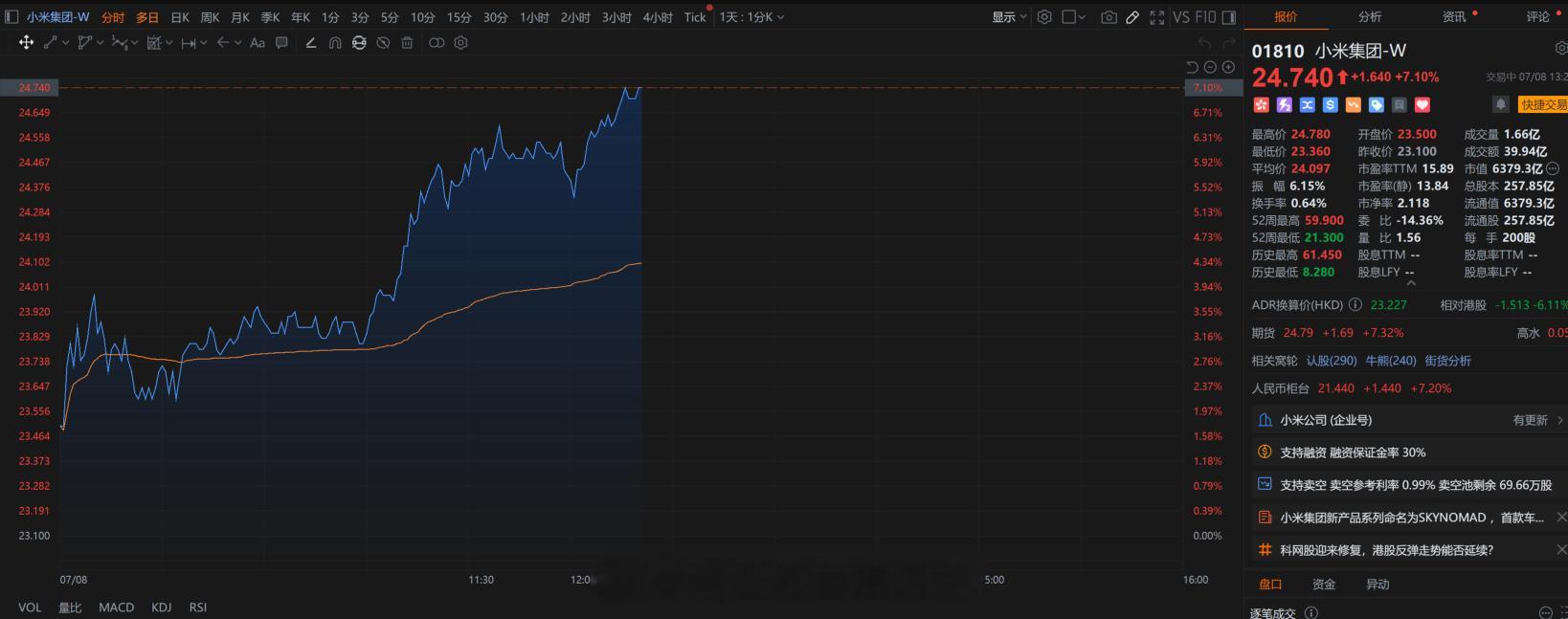Click the blue dollar sign badge

1331,105
